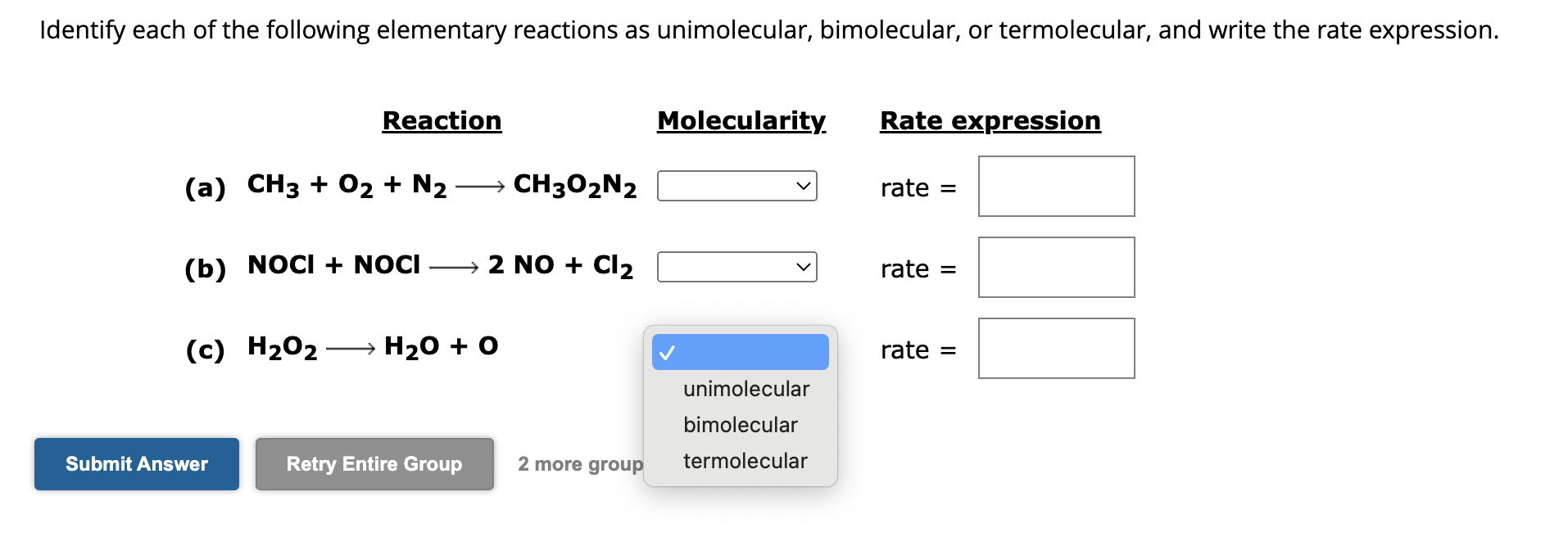Click the rate expression field for reaction (b)

pyautogui.click(x=1055, y=267)
